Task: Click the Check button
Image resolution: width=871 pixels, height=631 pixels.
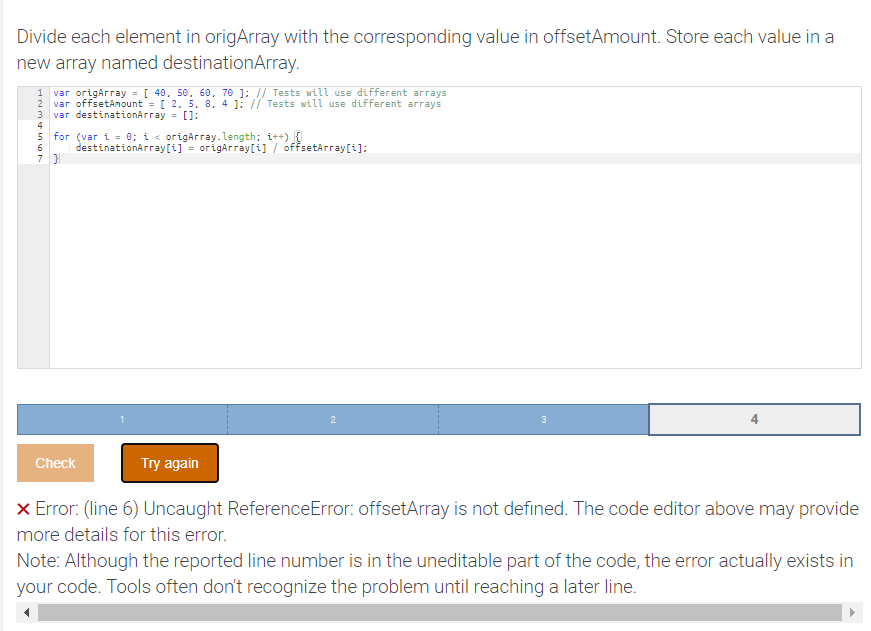Action: click(x=55, y=462)
